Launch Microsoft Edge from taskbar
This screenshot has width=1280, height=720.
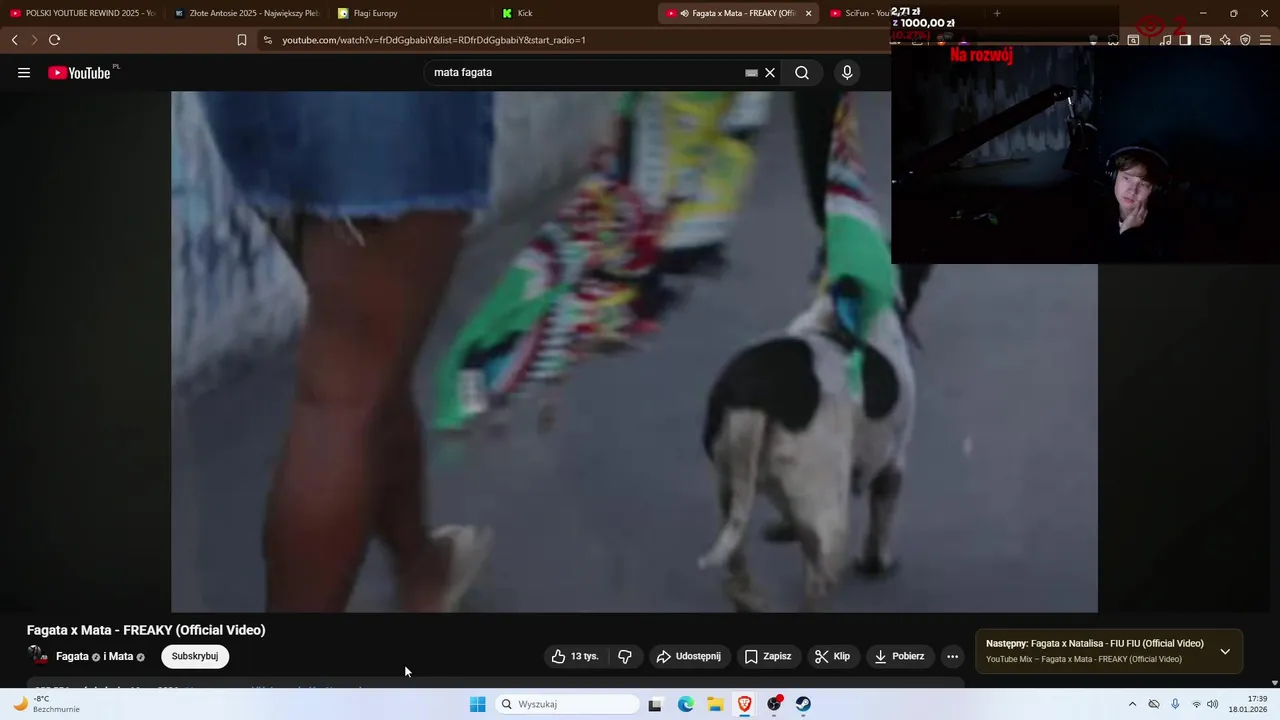686,704
